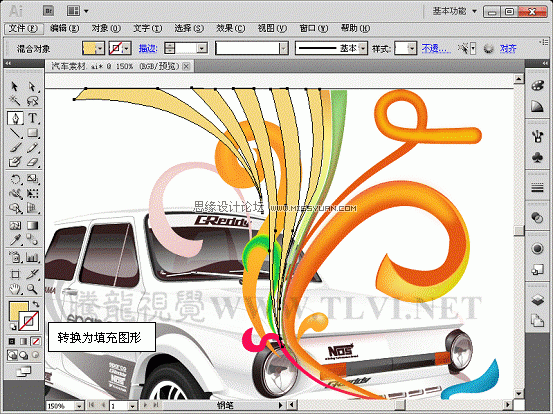Swap fill and stroke colors arrow
This screenshot has height=414, width=553.
[36, 304]
